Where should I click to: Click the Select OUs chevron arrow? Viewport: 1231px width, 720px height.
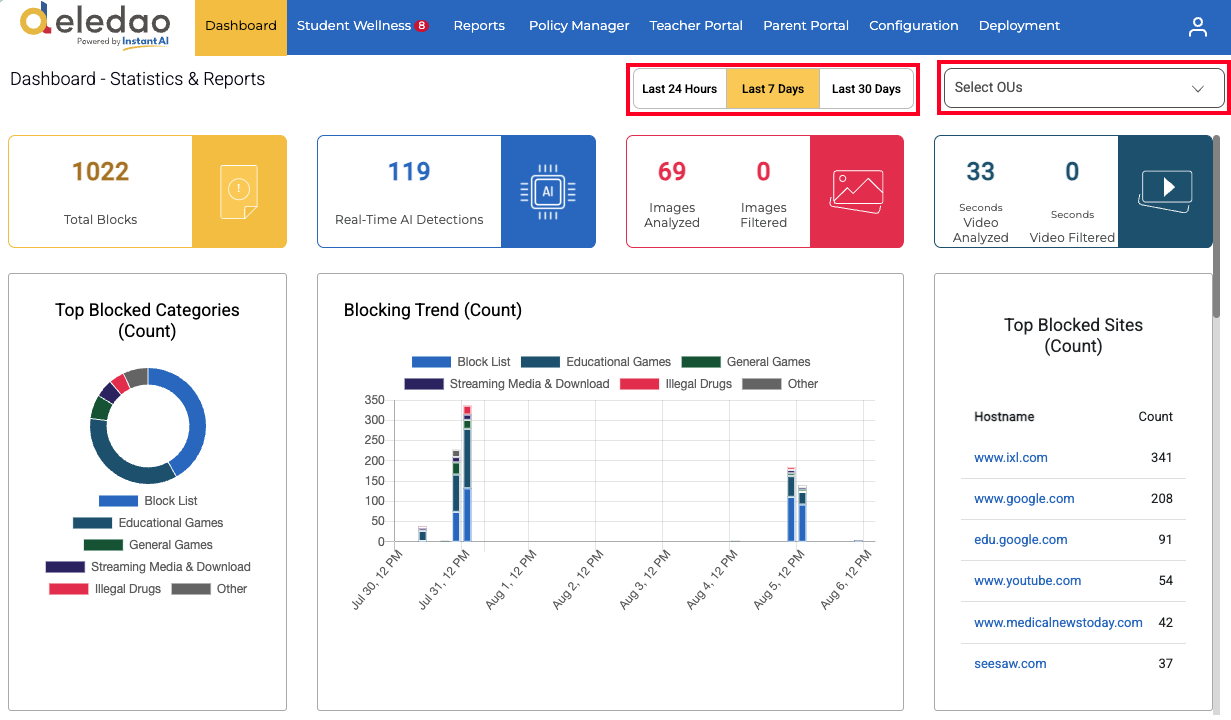click(1198, 89)
